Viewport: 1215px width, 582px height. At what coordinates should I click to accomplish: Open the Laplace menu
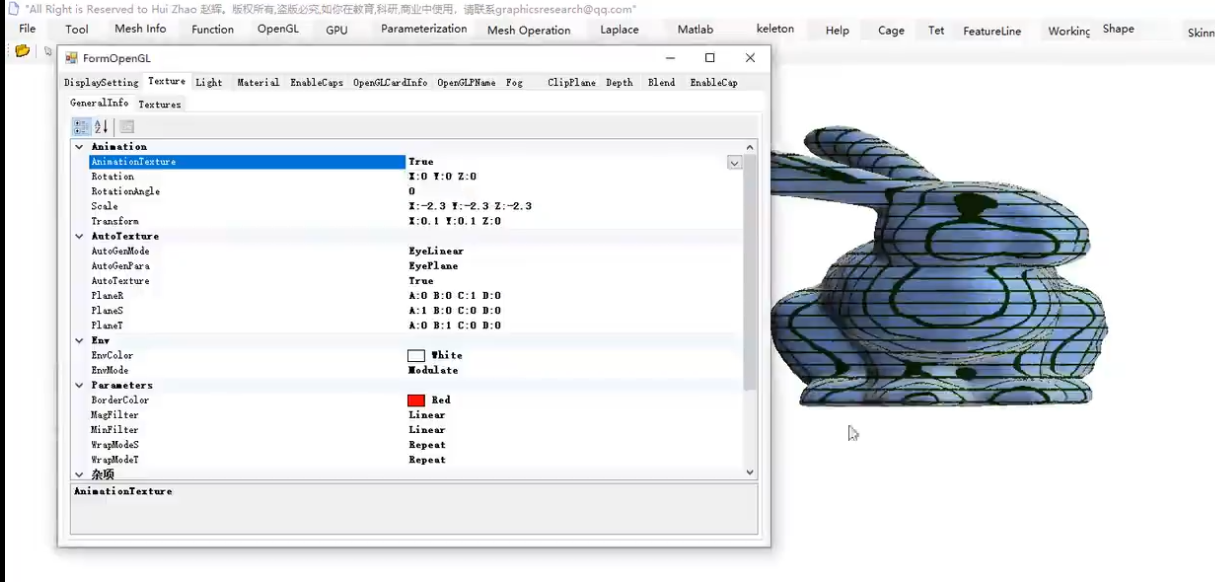[x=619, y=30]
